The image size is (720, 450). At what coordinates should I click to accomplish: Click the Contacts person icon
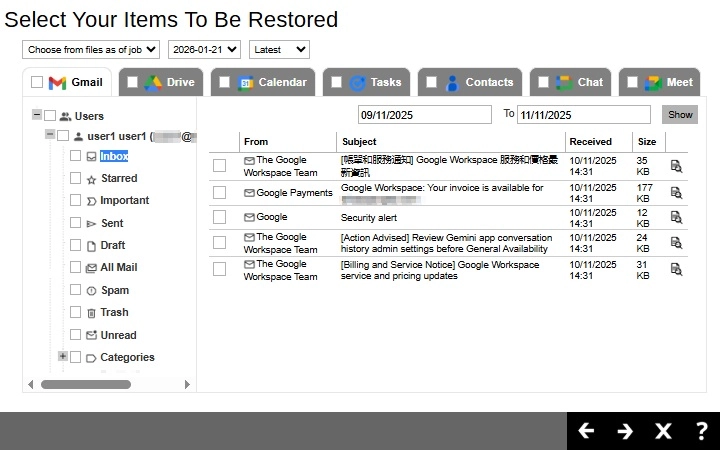452,83
